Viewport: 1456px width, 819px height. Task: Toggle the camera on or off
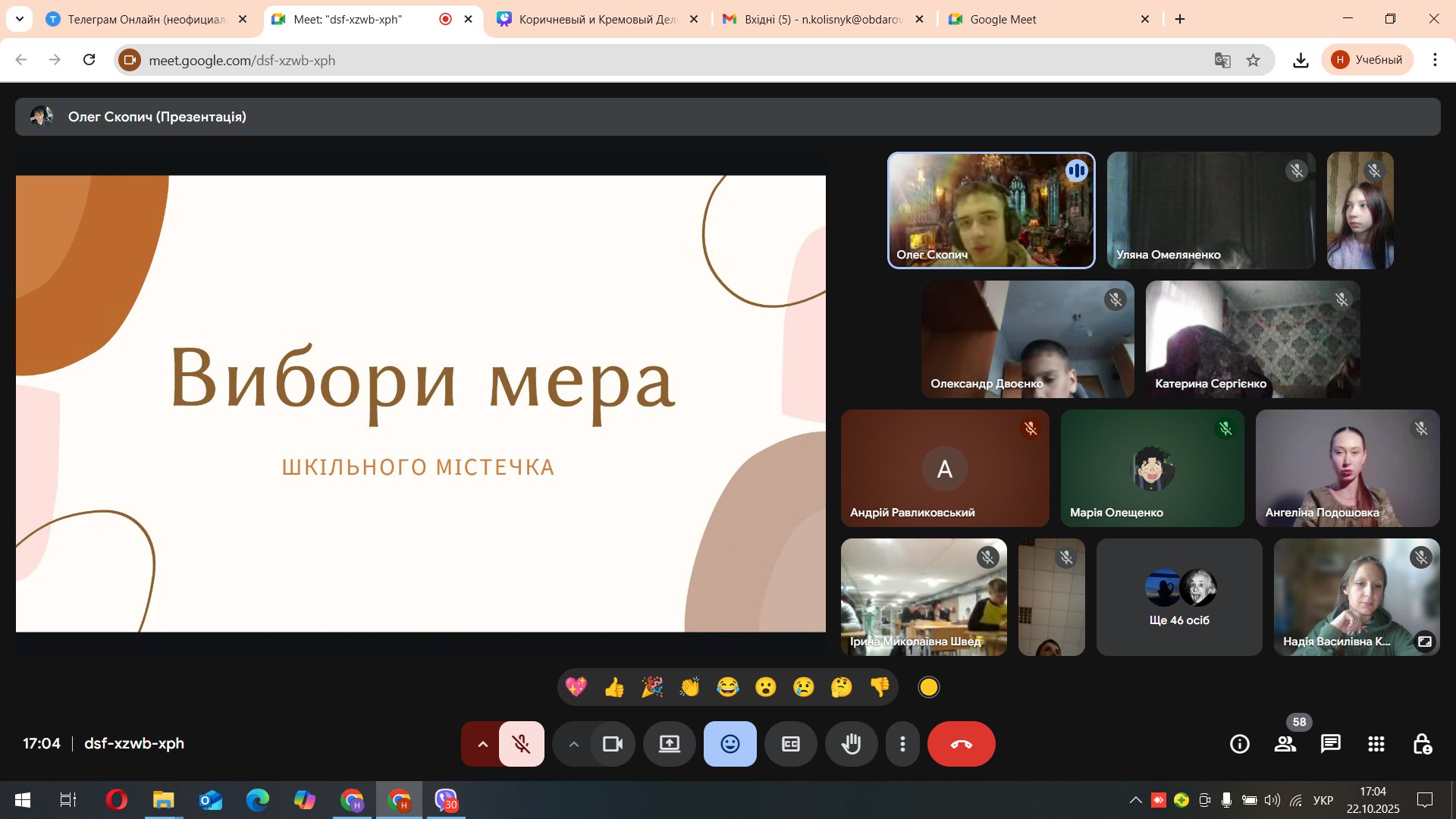coord(612,744)
